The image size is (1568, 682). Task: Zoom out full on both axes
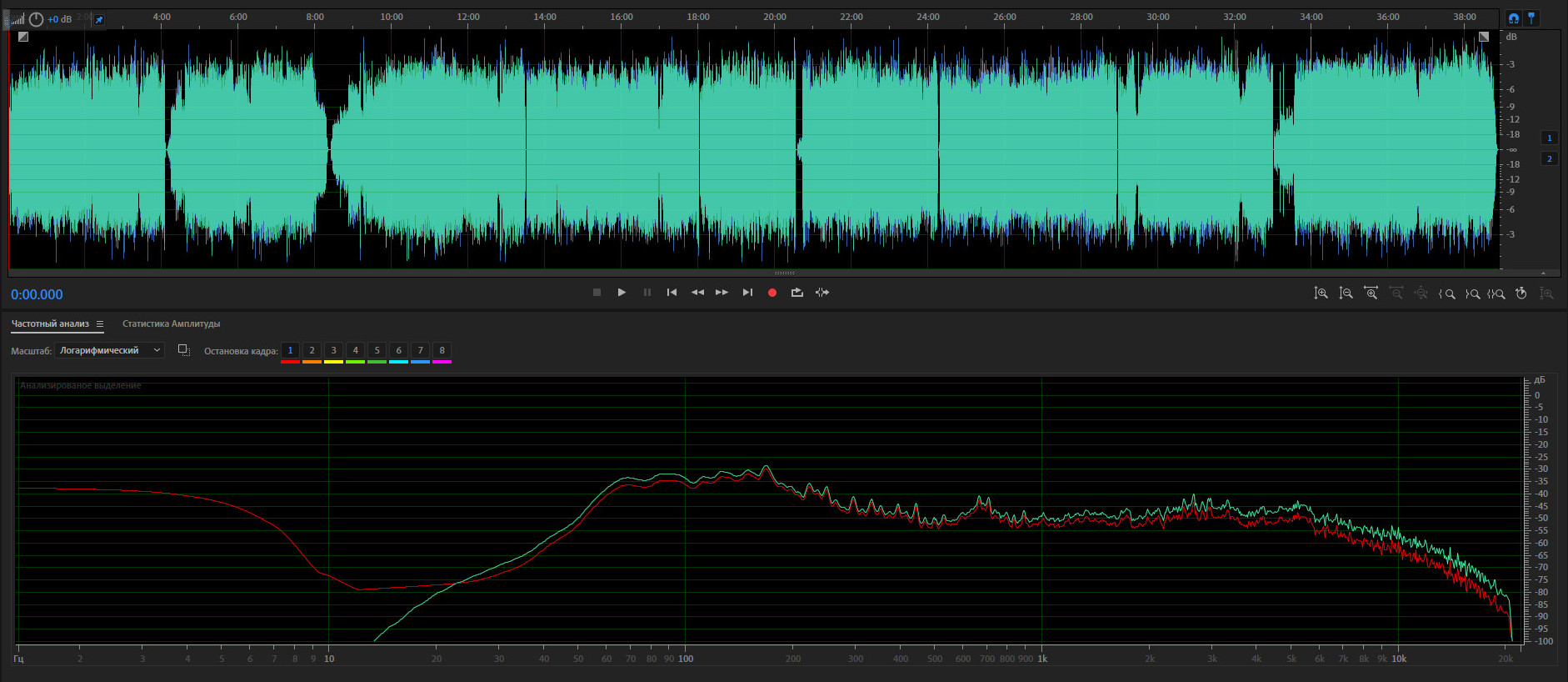coord(1421,293)
